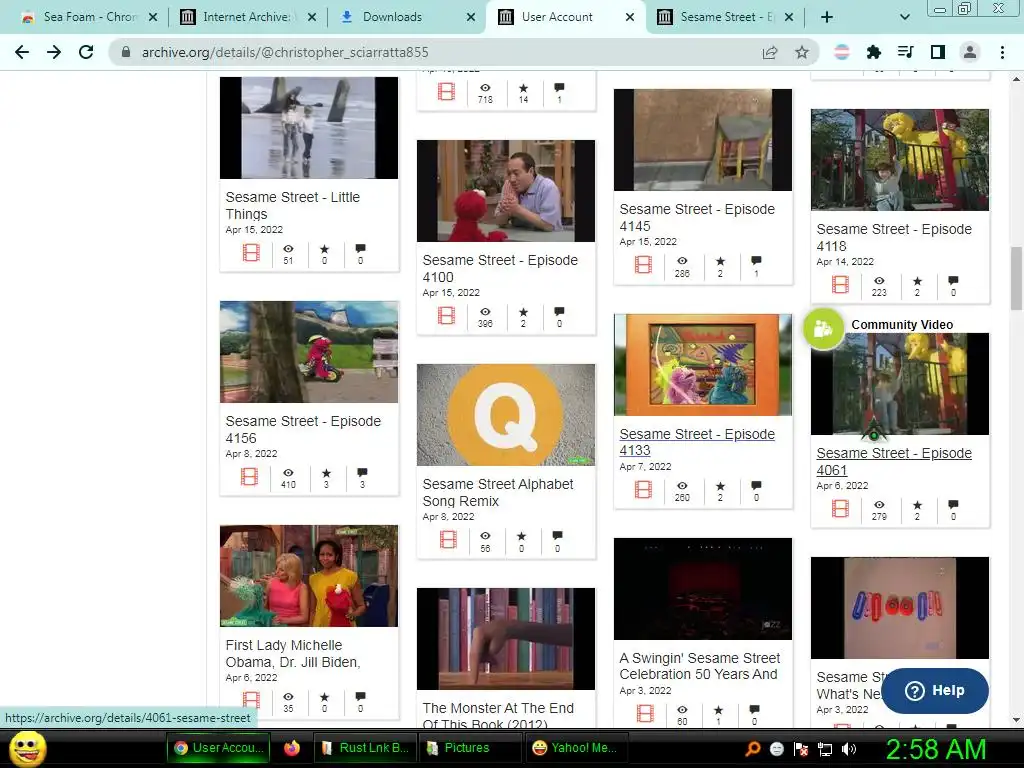Open Yahoo! Me... taskbar window

pyautogui.click(x=575, y=748)
